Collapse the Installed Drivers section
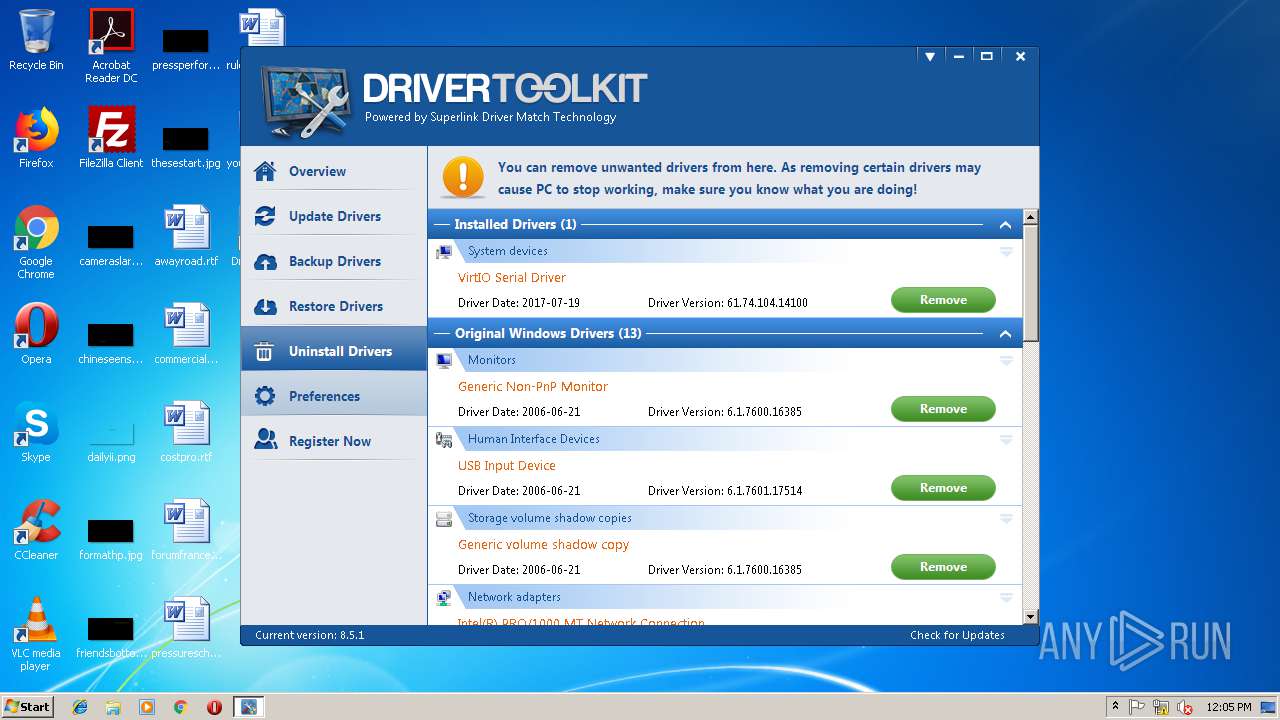The image size is (1280, 720). tap(1005, 225)
